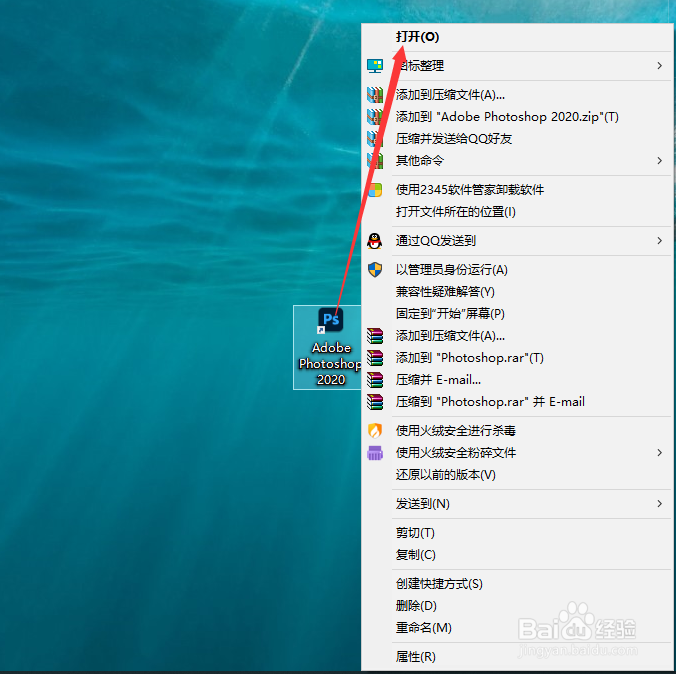676x674 pixels.
Task: Expand the 其他命令 submenu arrow
Action: 660,160
